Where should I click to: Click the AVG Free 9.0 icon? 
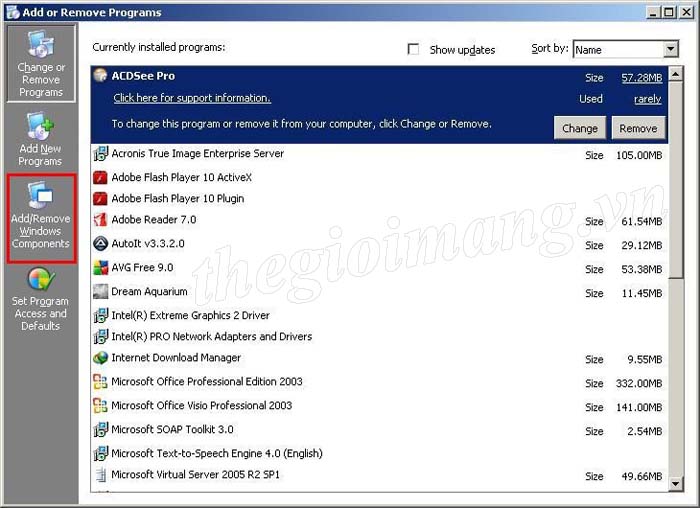[x=100, y=268]
